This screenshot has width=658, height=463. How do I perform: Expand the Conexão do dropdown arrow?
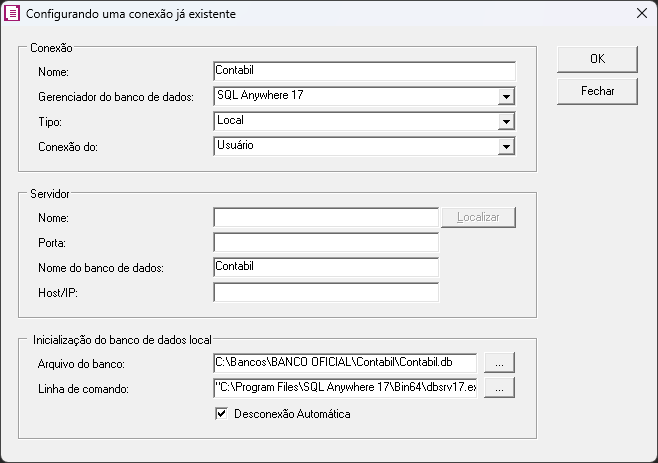click(506, 146)
